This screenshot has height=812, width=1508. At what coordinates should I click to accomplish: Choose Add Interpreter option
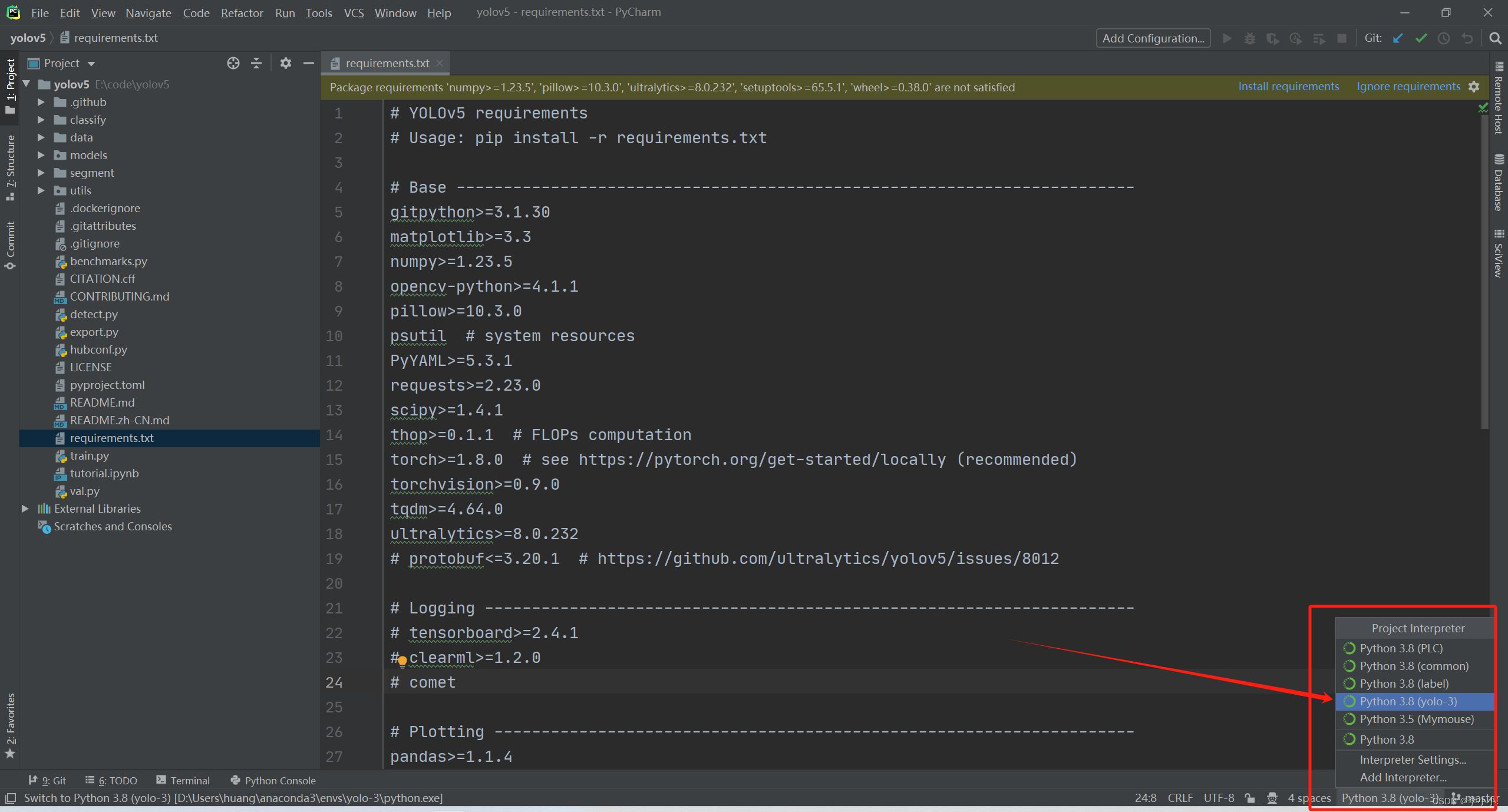[1414, 777]
